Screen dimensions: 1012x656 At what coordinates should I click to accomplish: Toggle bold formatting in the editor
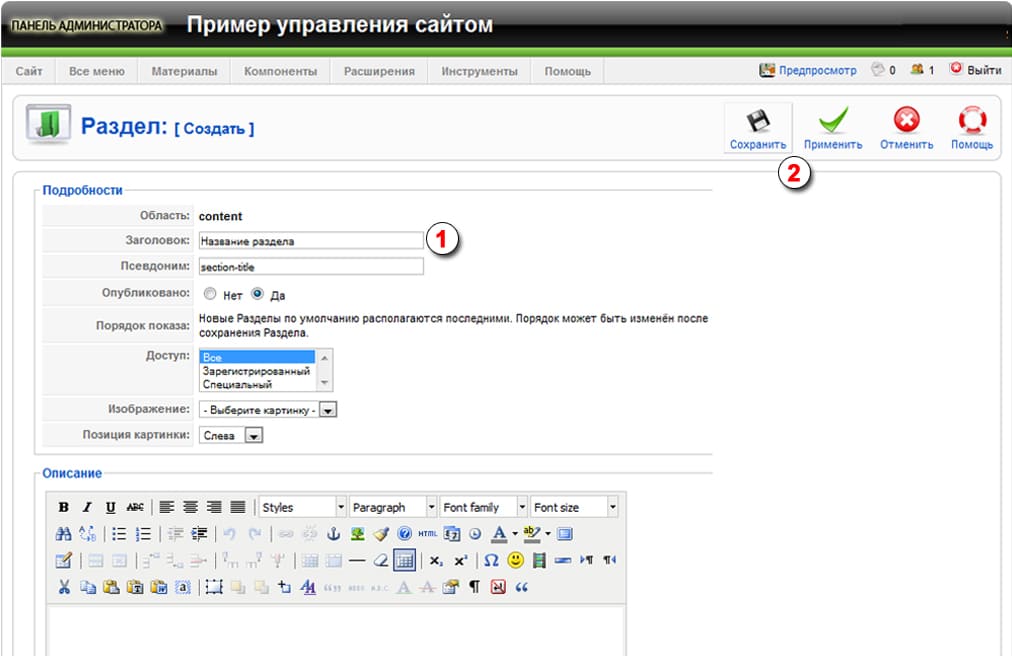tap(64, 507)
